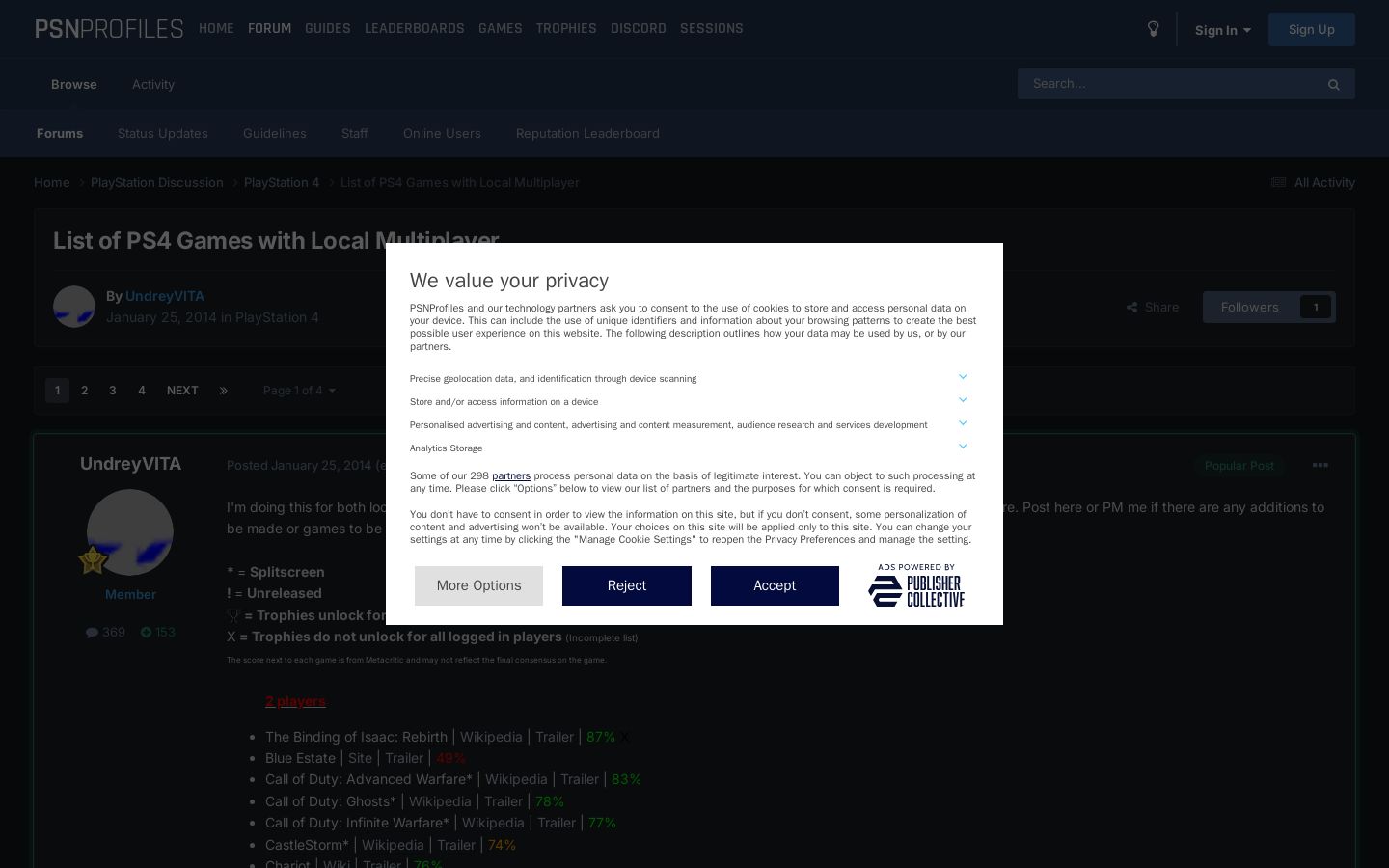
Task: Click the Followers button
Action: pos(1269,307)
